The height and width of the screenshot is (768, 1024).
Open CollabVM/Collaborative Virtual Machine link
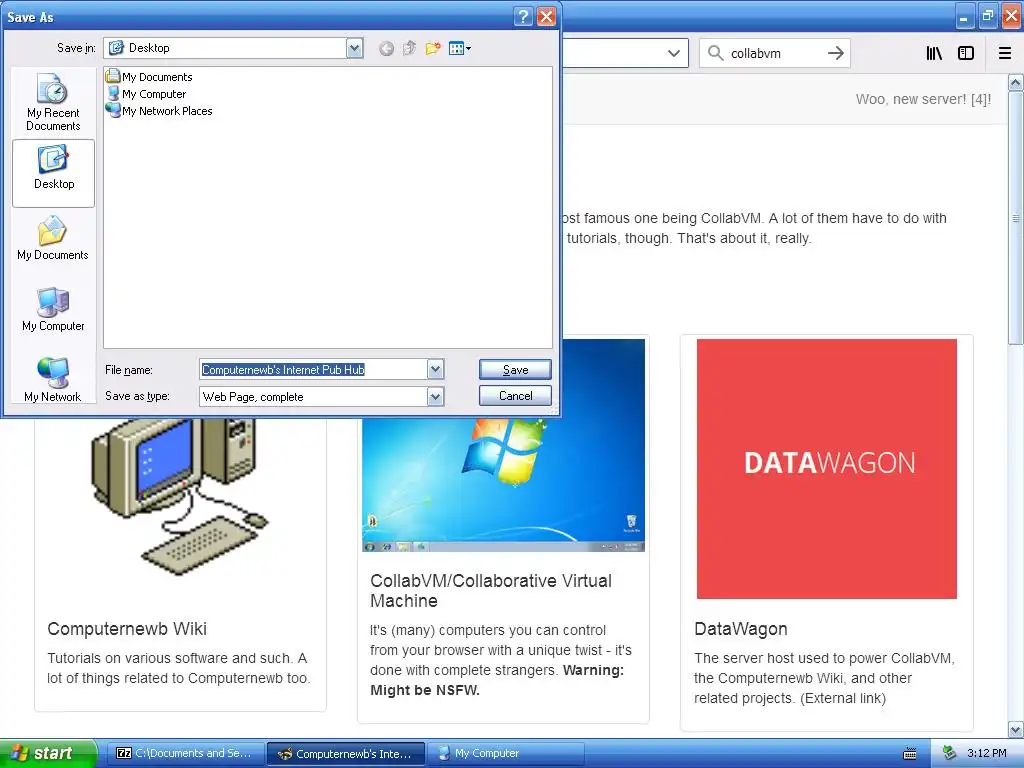491,590
